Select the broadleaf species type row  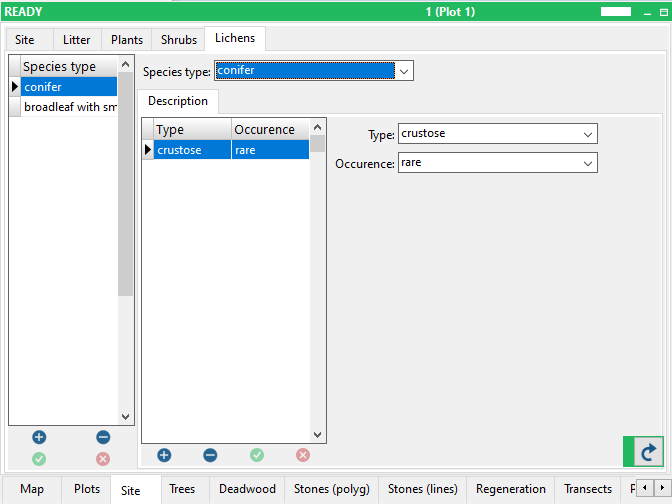click(x=69, y=107)
